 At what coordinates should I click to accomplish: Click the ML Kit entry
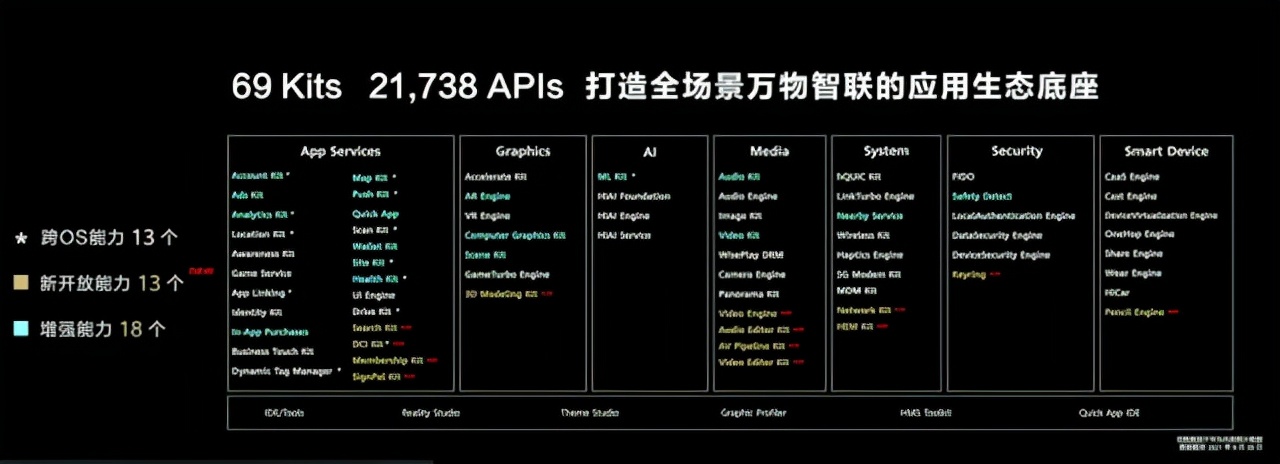pyautogui.click(x=611, y=176)
